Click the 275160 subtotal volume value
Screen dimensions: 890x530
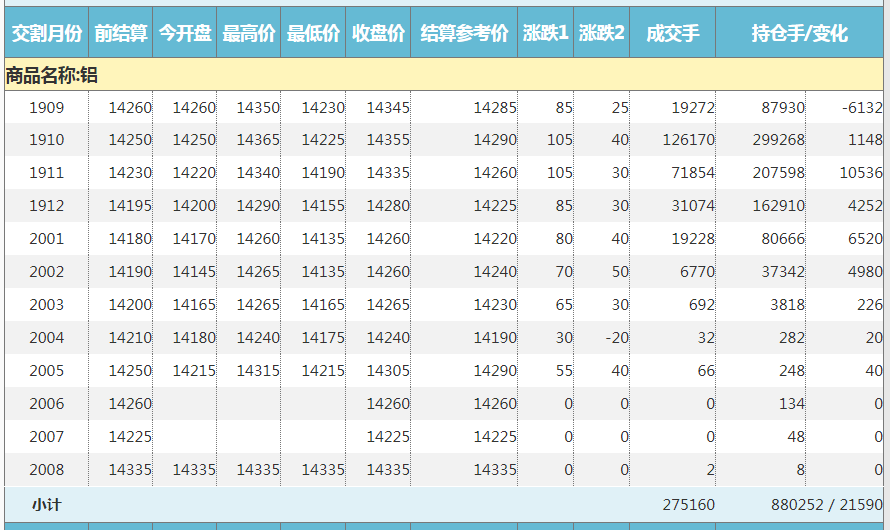pyautogui.click(x=688, y=505)
